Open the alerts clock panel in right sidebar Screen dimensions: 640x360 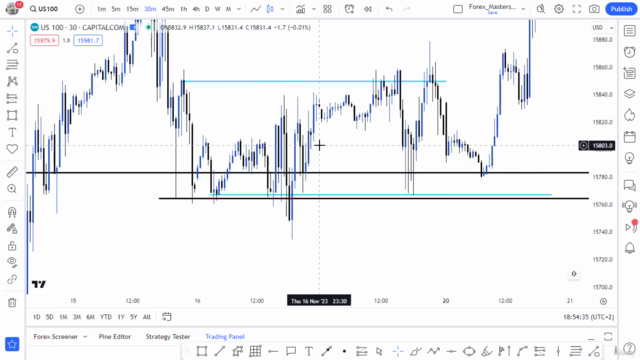(x=629, y=52)
